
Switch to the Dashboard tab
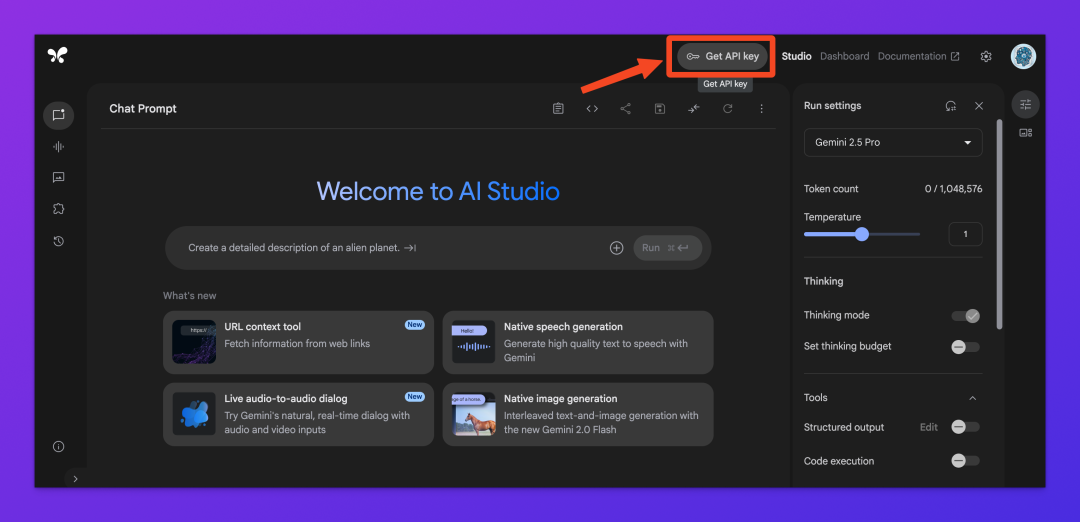[x=844, y=56]
